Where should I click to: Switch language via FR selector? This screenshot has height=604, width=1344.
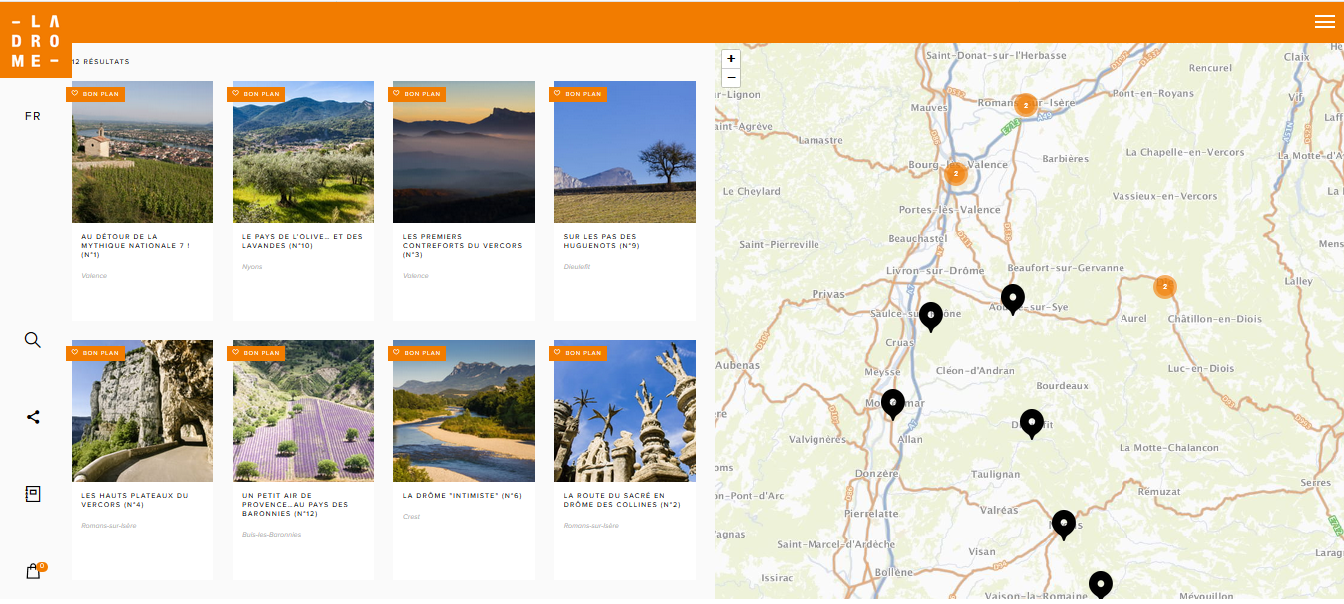pyautogui.click(x=33, y=116)
